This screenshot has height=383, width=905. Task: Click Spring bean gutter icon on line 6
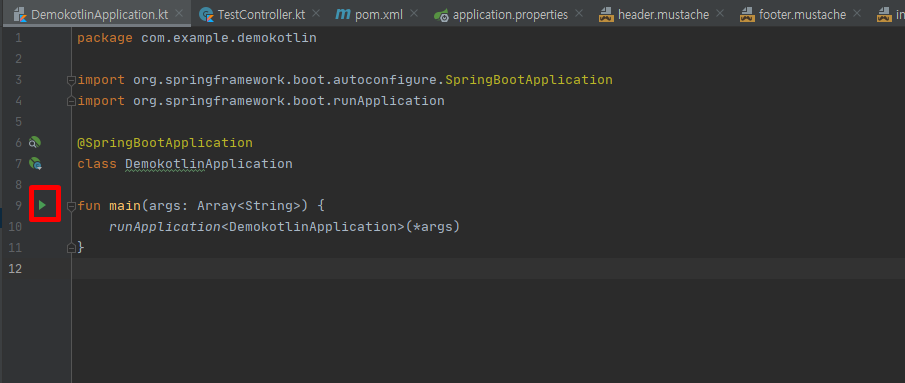coord(35,142)
